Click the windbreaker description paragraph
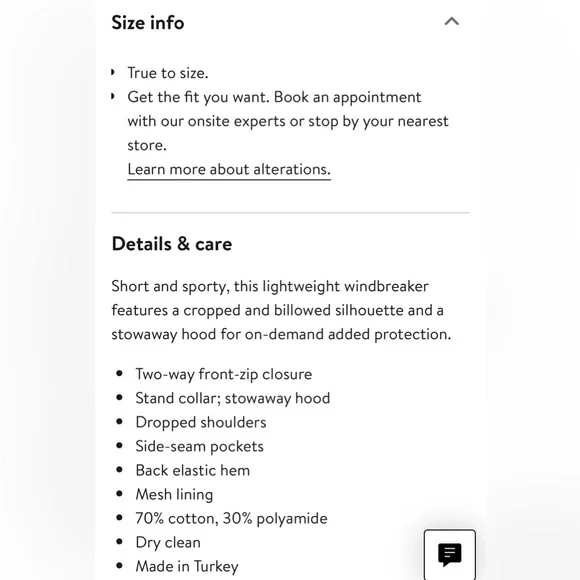This screenshot has width=580, height=580. pyautogui.click(x=281, y=310)
